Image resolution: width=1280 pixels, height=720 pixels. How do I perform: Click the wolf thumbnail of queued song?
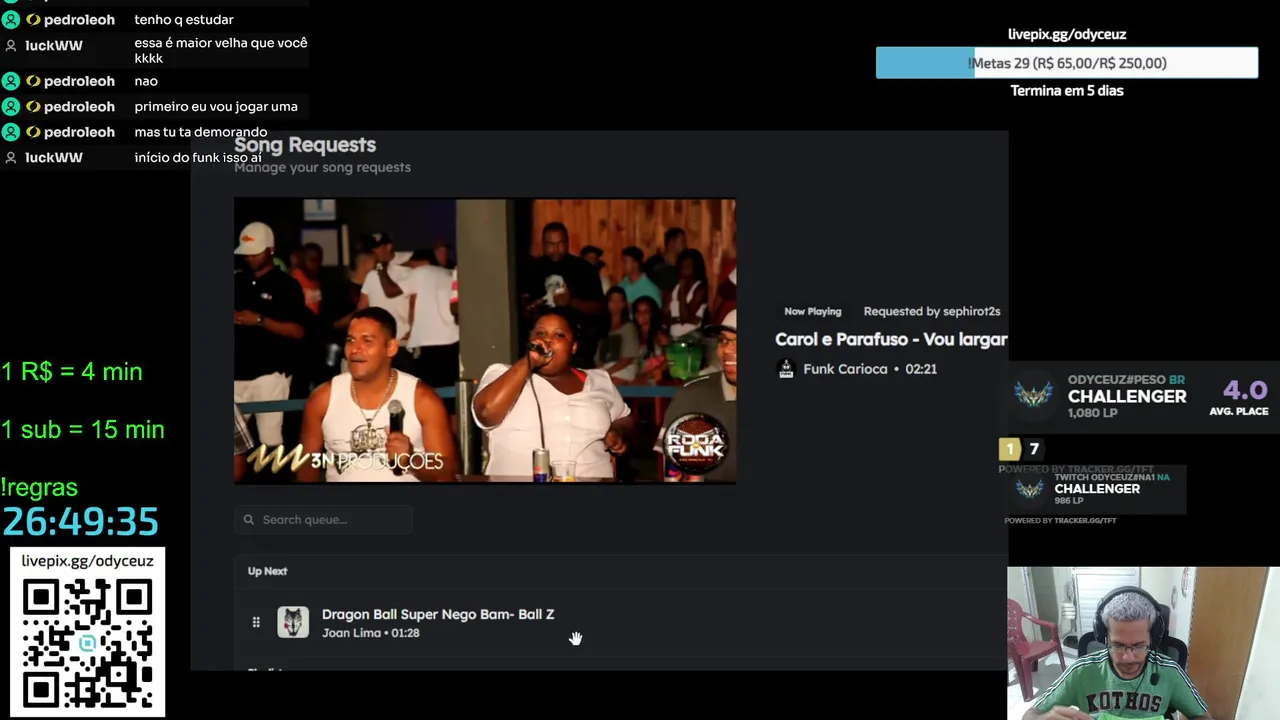(293, 622)
